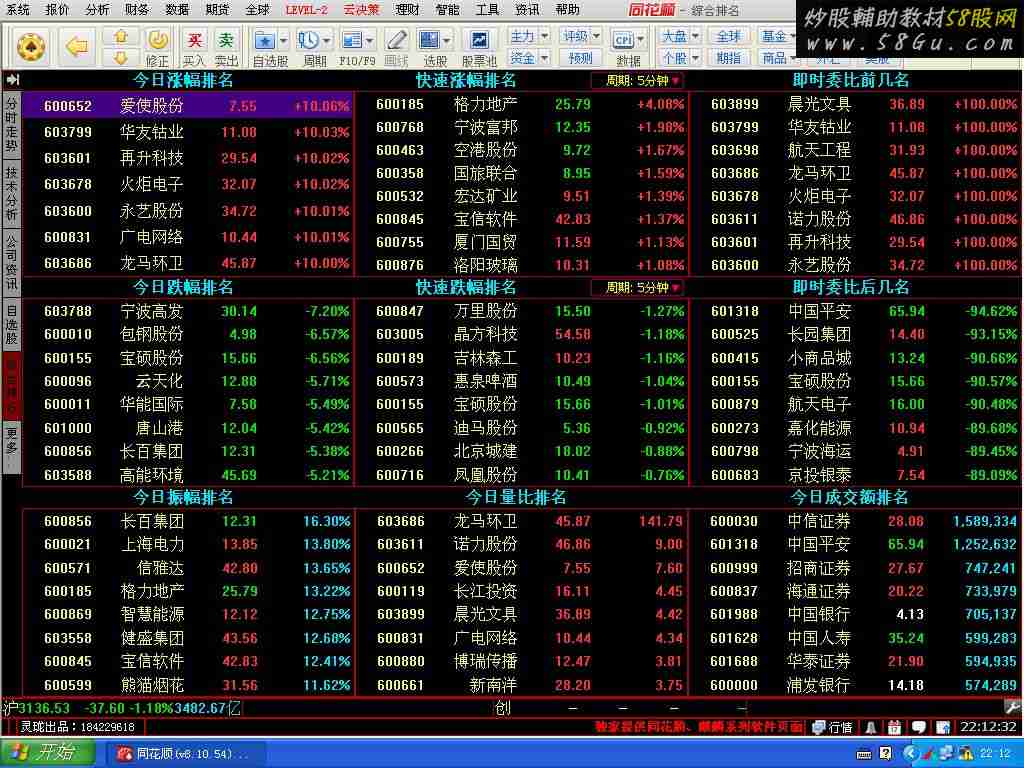This screenshot has width=1024, height=768.
Task: Open the 周期 dropdown arrow in toolbar
Action: tap(327, 40)
